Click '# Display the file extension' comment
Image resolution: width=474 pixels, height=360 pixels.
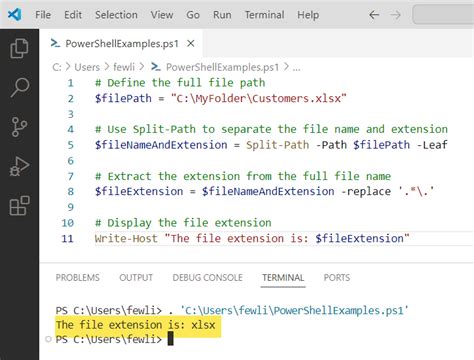[183, 223]
